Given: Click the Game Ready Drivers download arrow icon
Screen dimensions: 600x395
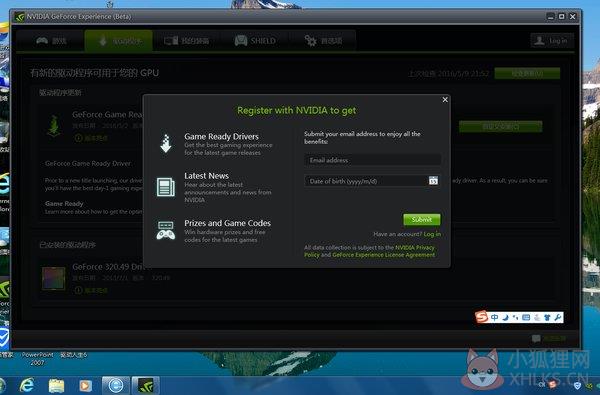Looking at the screenshot, I should pos(166,144).
